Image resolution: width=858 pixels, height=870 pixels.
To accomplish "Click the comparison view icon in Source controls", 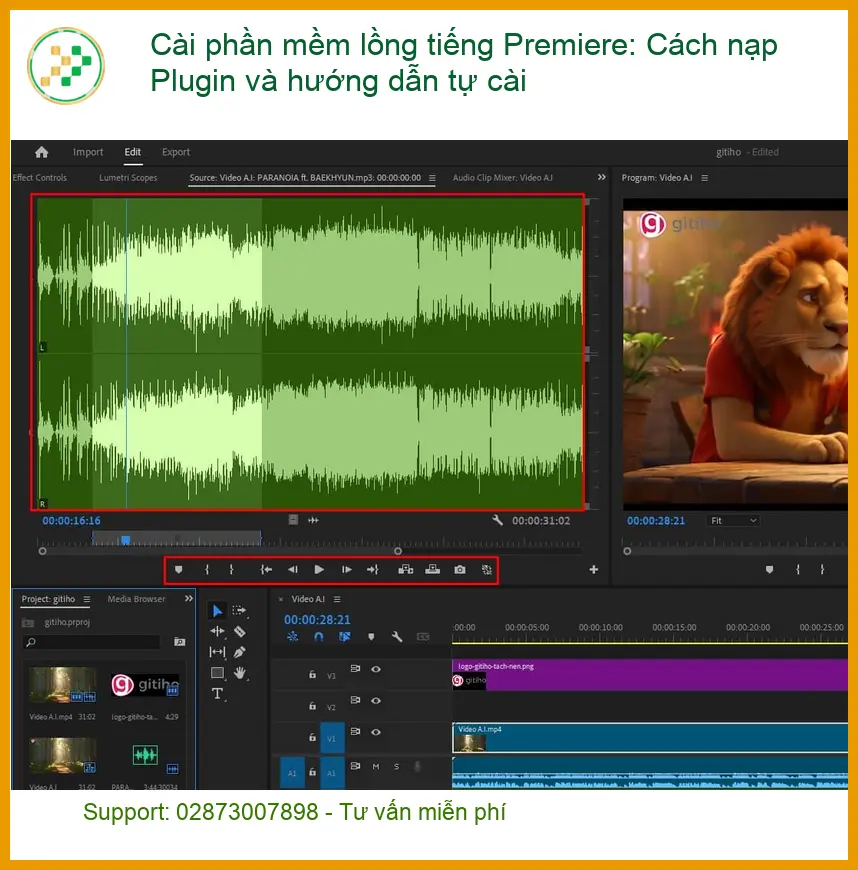I will [x=487, y=570].
